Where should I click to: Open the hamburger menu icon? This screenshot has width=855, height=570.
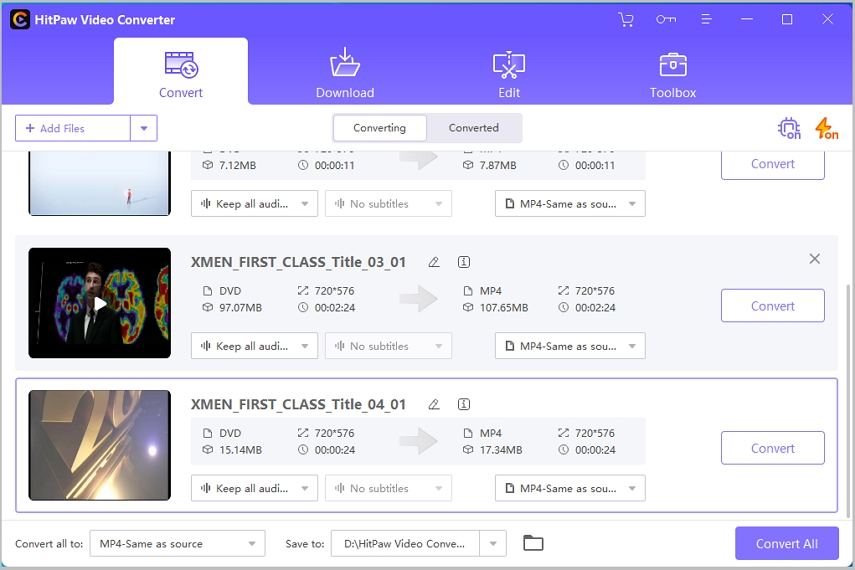coord(706,20)
